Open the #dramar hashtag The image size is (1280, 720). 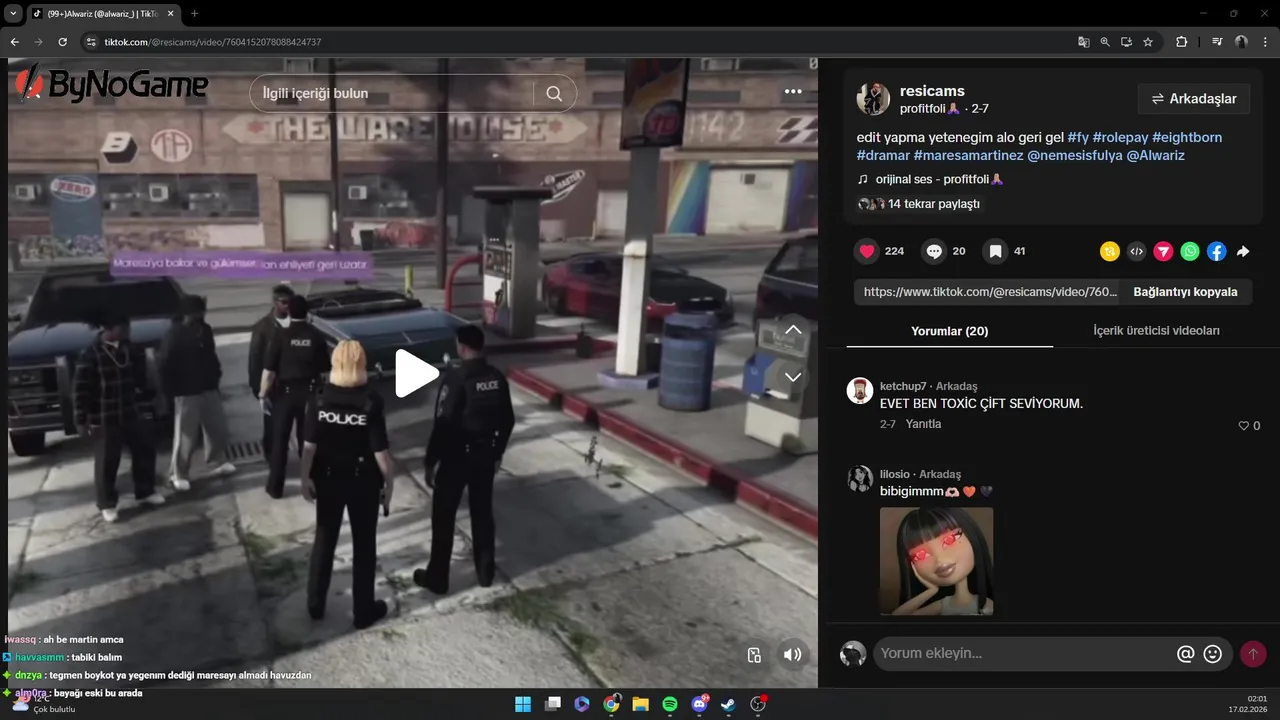[x=883, y=155]
